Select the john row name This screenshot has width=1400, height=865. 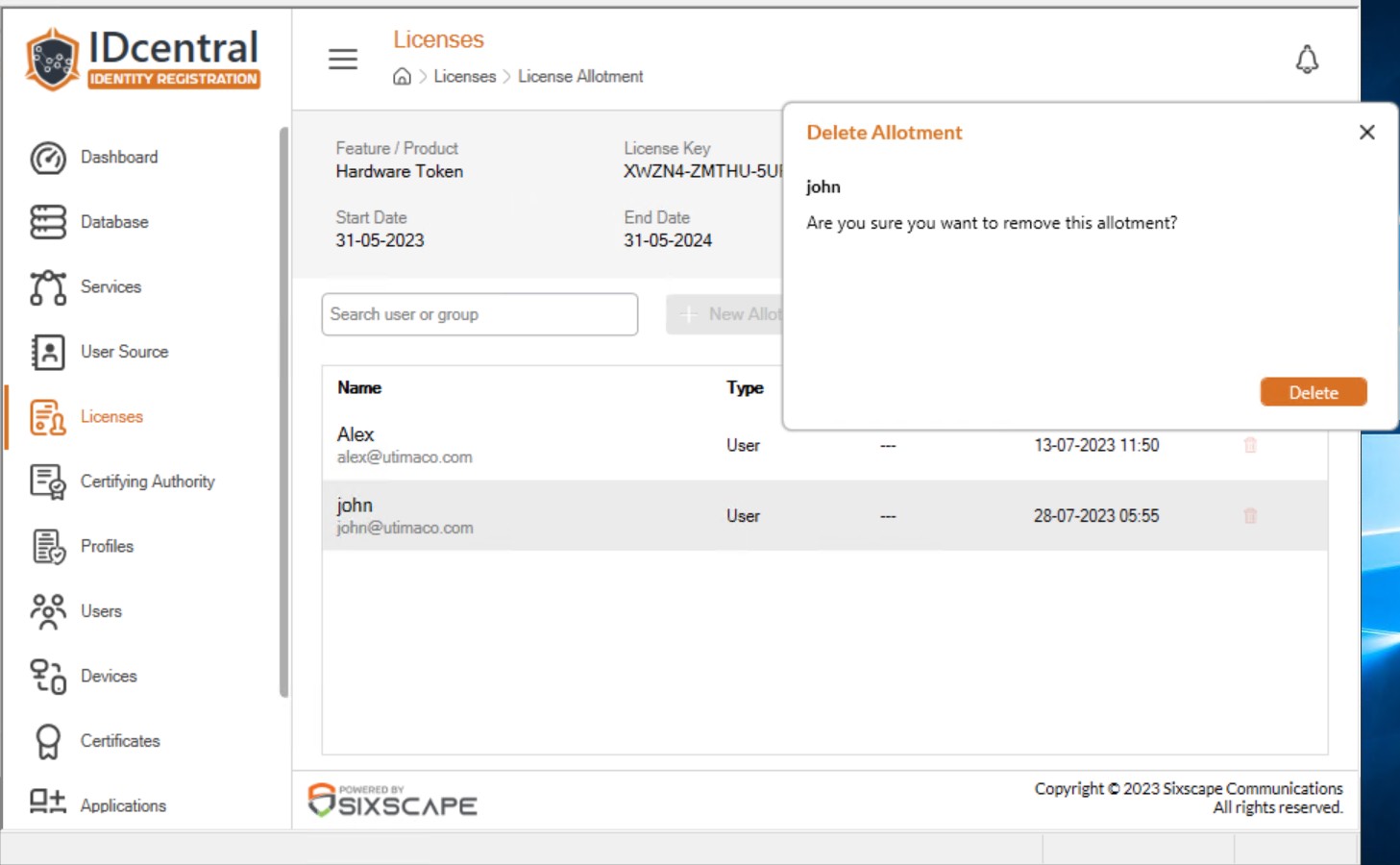tap(355, 506)
